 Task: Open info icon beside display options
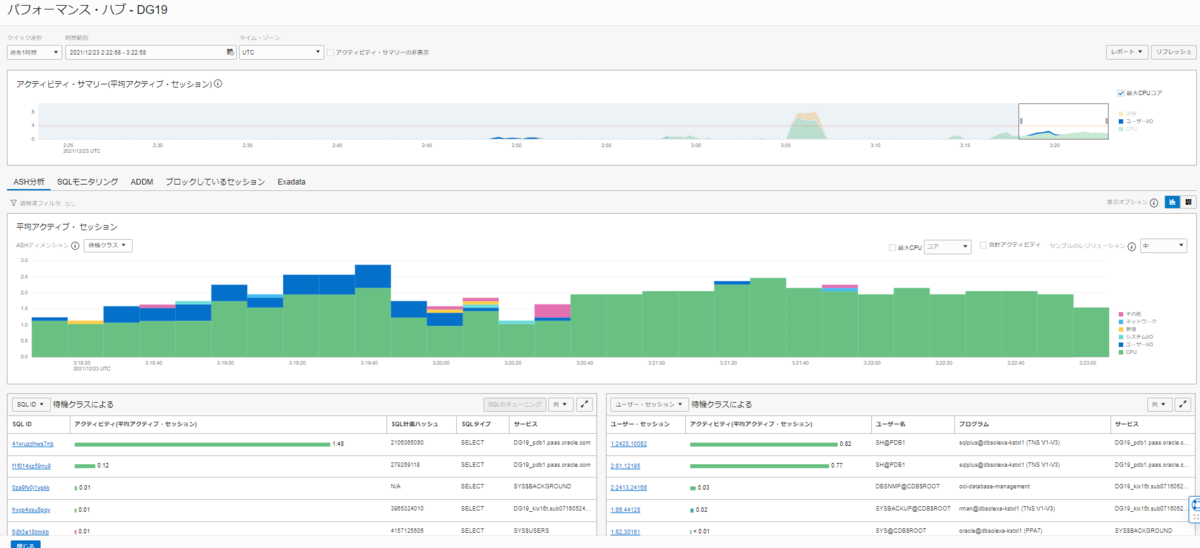coord(1154,202)
